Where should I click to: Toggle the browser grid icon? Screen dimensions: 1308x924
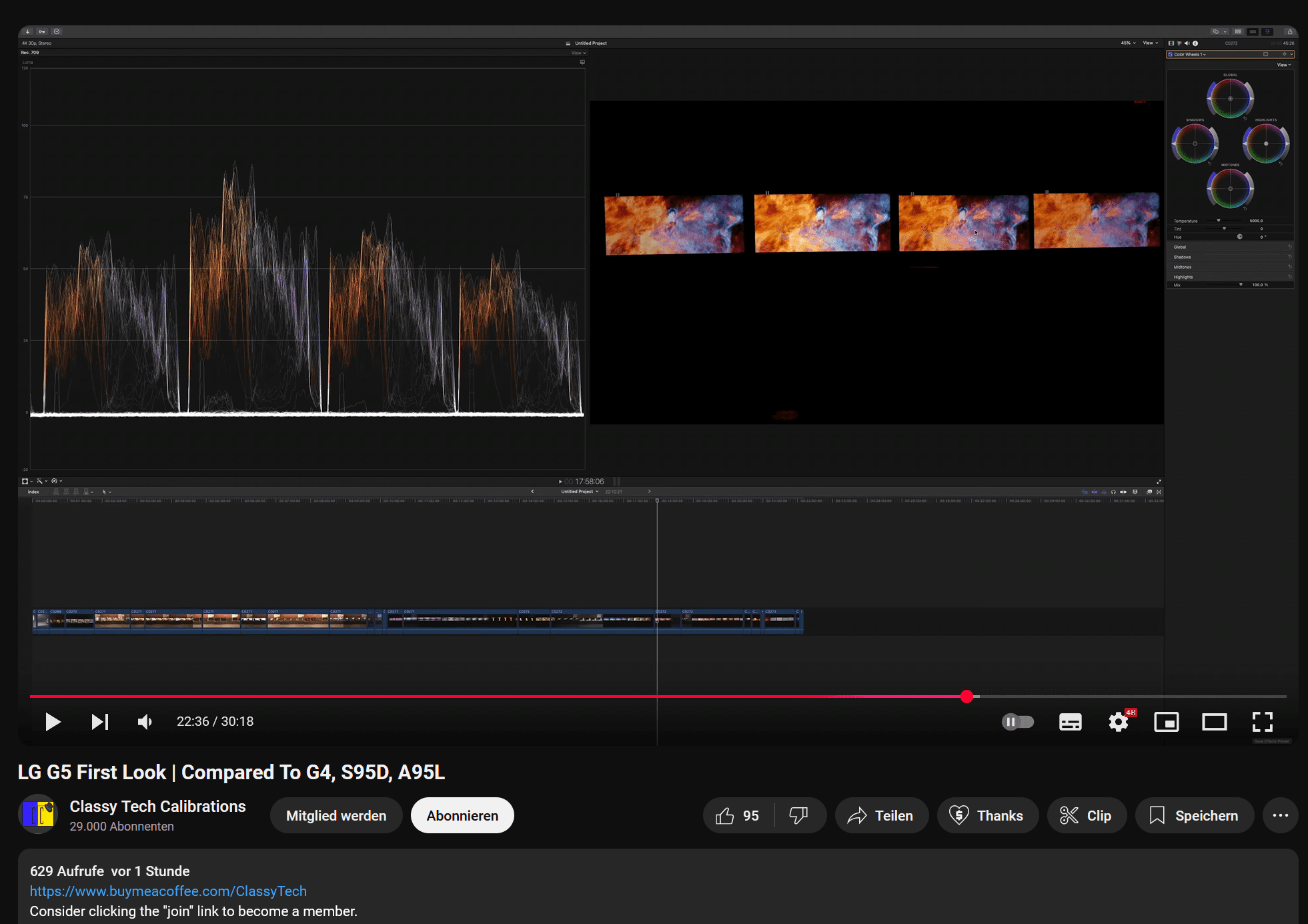[x=1238, y=31]
